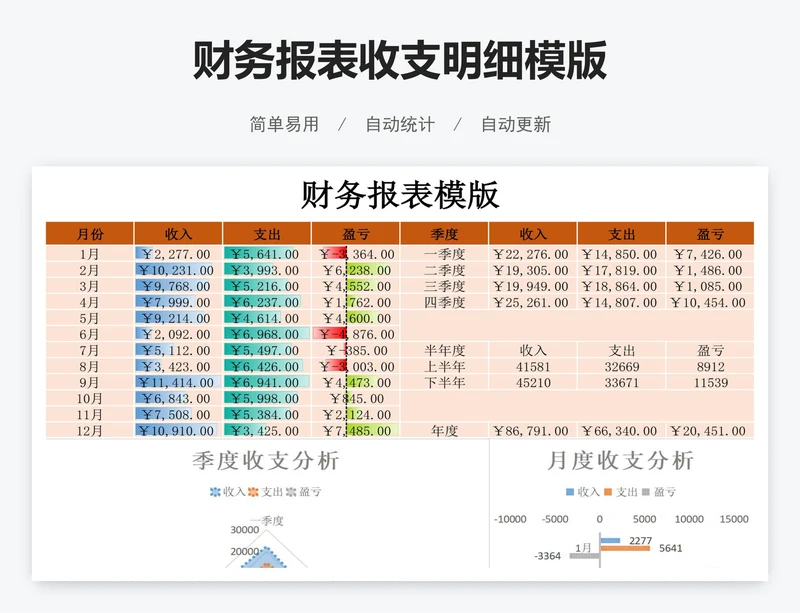Image resolution: width=800 pixels, height=613 pixels.
Task: Select the 4月 row label cell
Action: pos(90,302)
